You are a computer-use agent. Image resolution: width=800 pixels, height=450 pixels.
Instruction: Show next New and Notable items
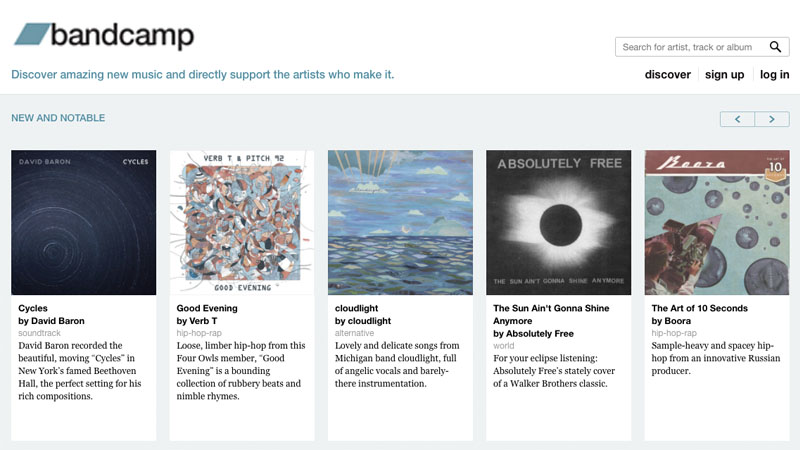772,119
